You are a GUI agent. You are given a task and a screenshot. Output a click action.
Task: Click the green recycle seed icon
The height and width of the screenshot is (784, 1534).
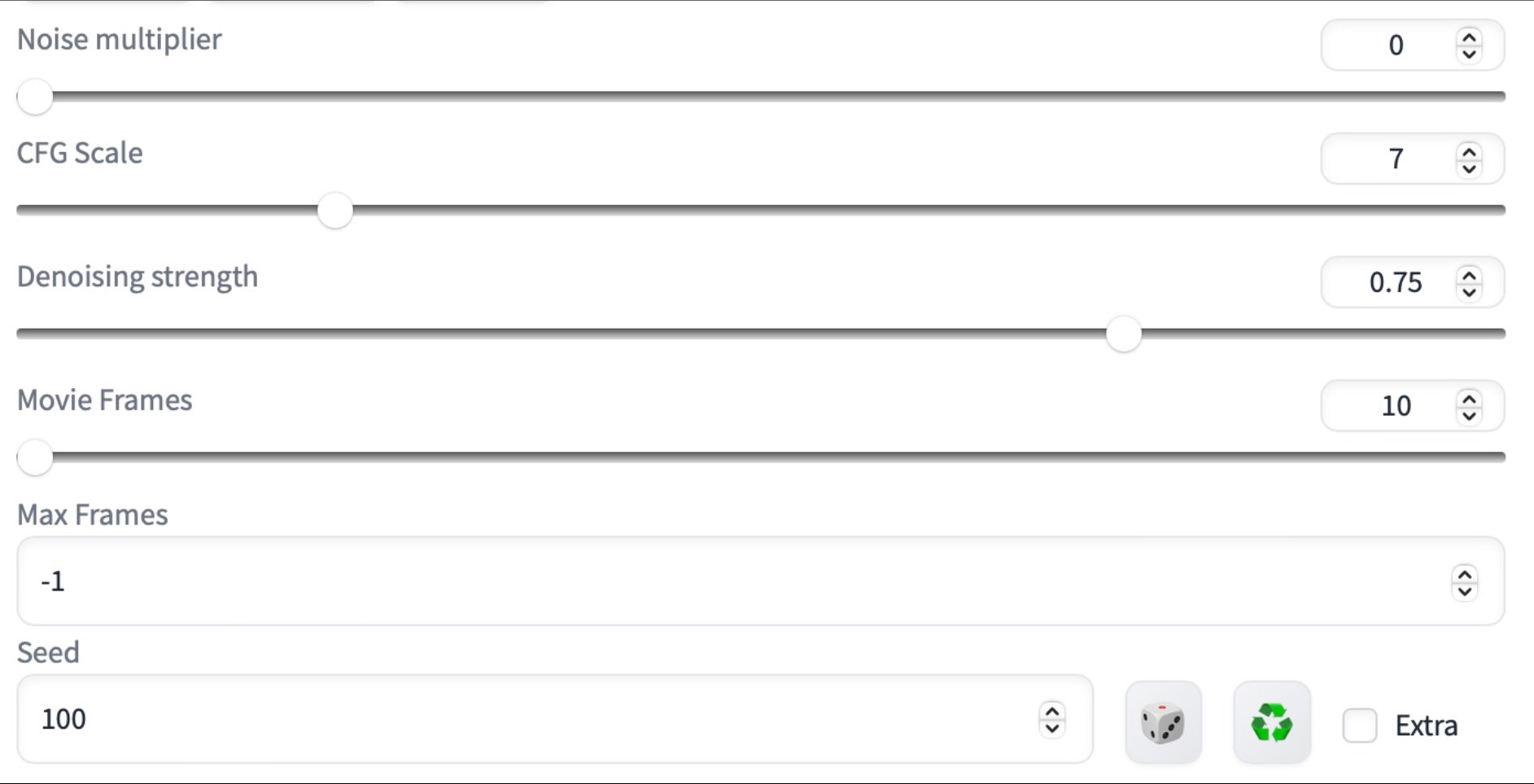click(x=1271, y=723)
